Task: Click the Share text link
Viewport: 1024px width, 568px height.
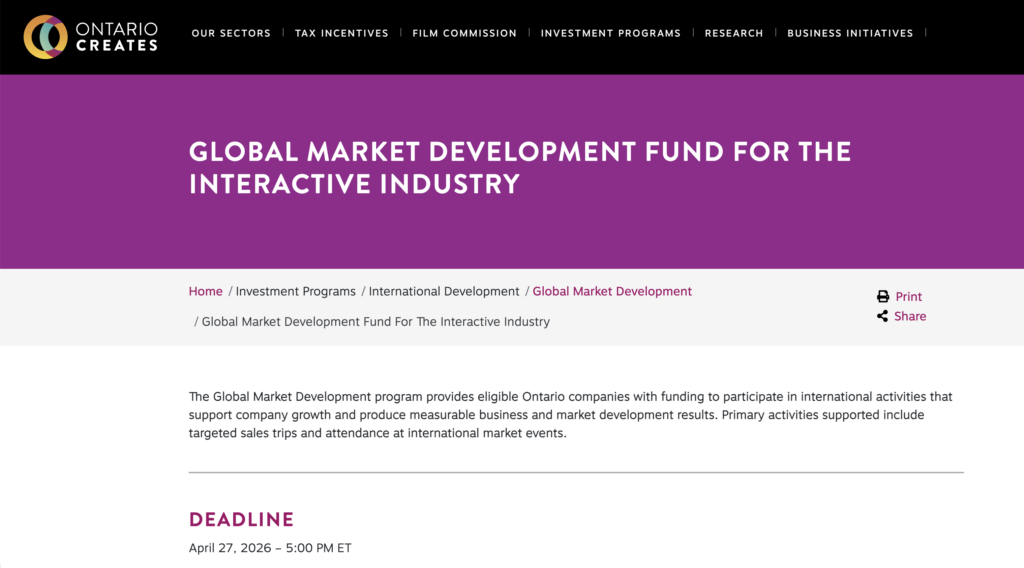Action: (910, 316)
